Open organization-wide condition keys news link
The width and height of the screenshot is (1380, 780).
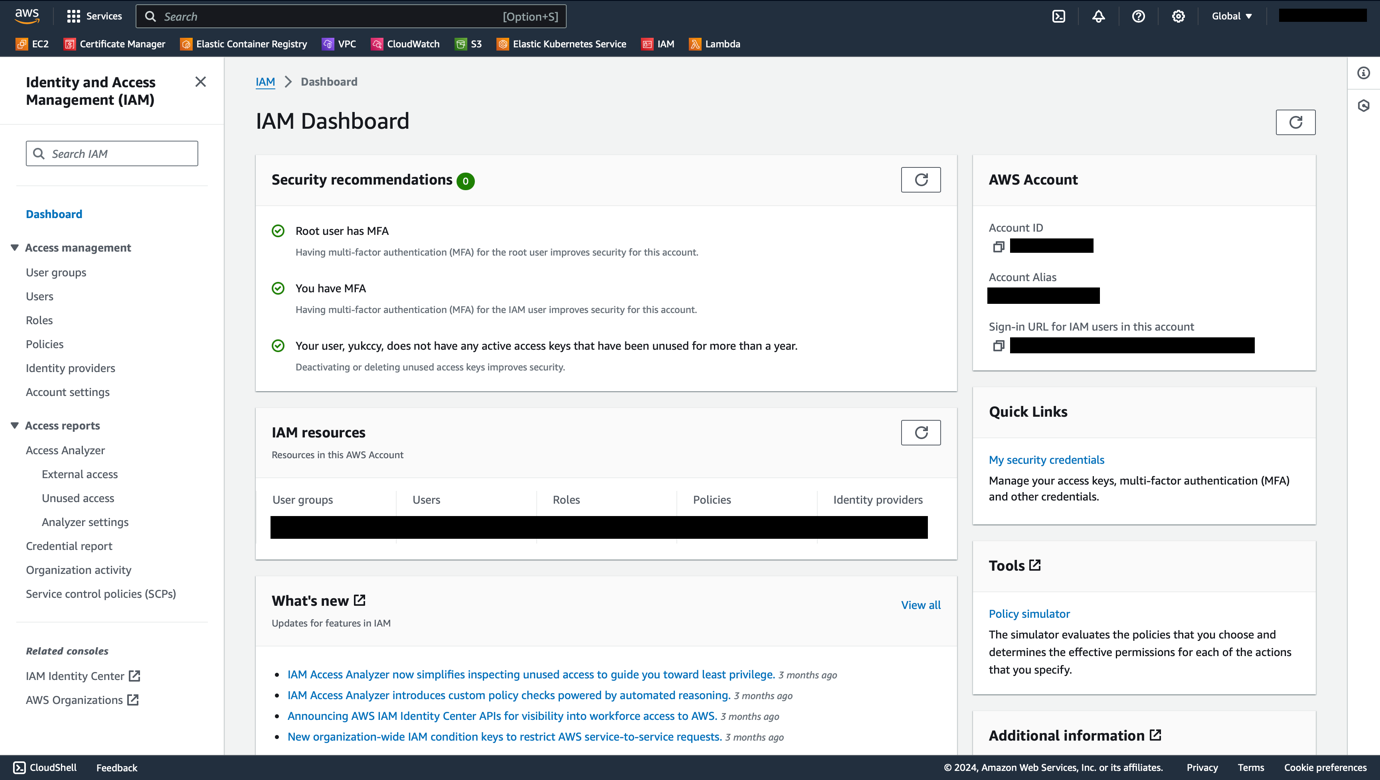click(x=504, y=737)
